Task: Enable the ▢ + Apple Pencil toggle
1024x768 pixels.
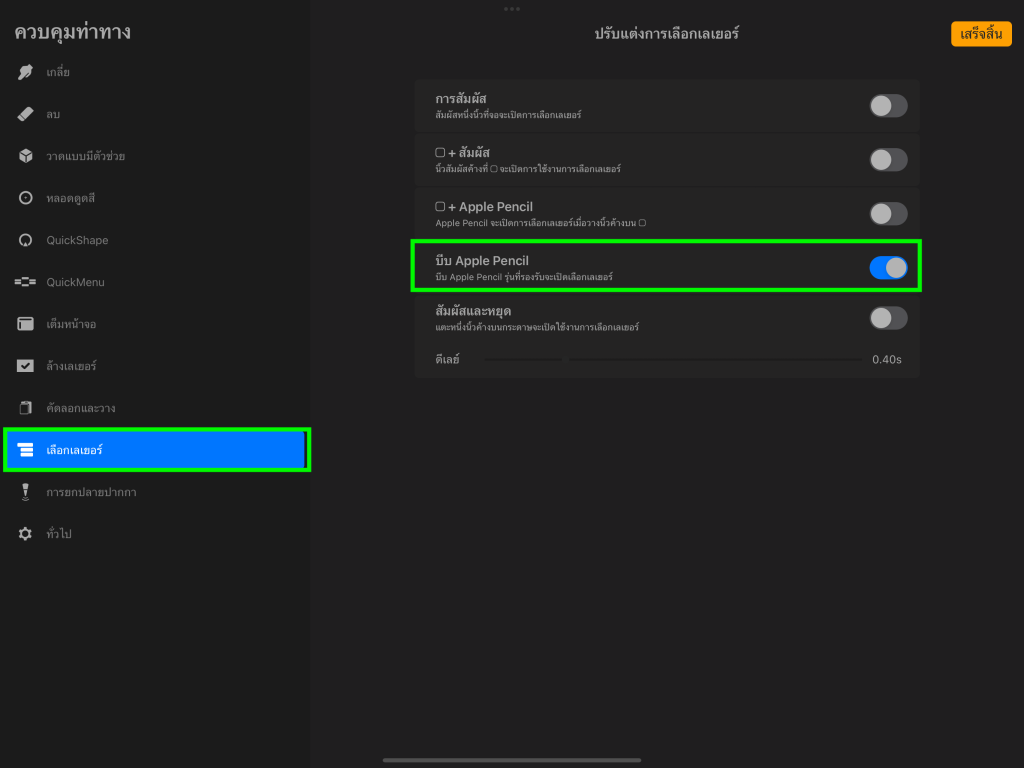Action: coord(888,214)
